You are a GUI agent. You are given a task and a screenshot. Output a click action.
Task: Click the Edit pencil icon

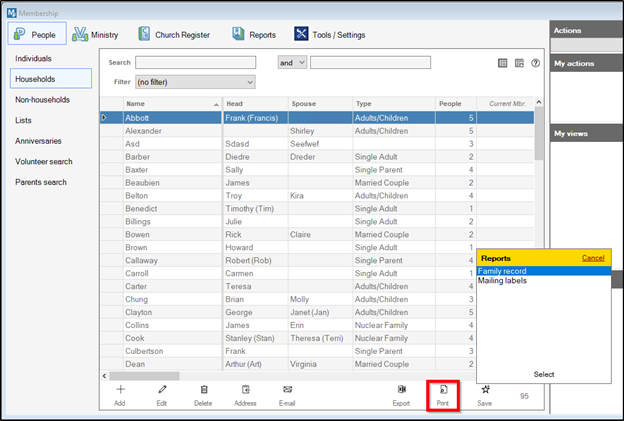click(x=162, y=390)
